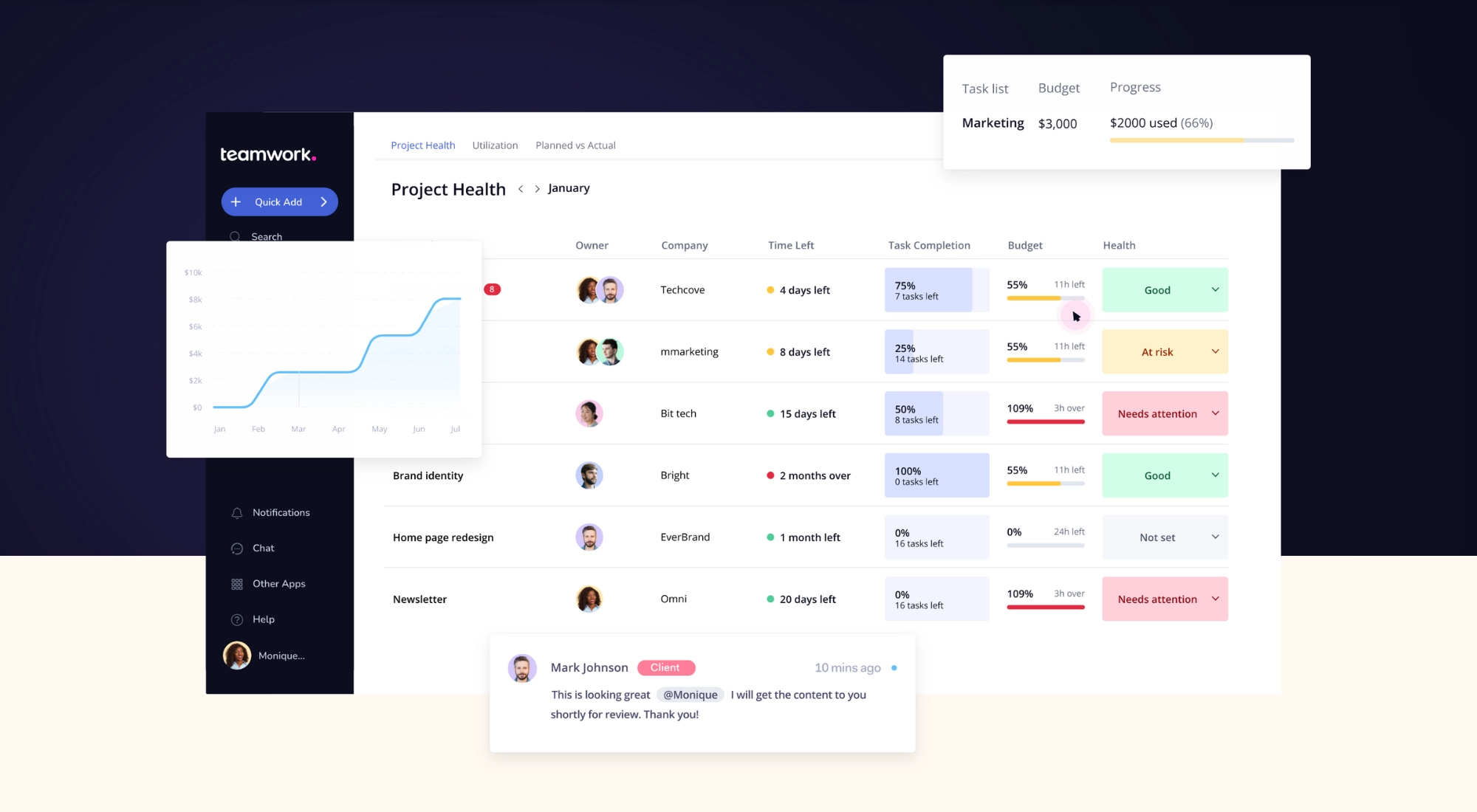The width and height of the screenshot is (1477, 812).
Task: Click the Quick Add button
Action: pos(278,201)
